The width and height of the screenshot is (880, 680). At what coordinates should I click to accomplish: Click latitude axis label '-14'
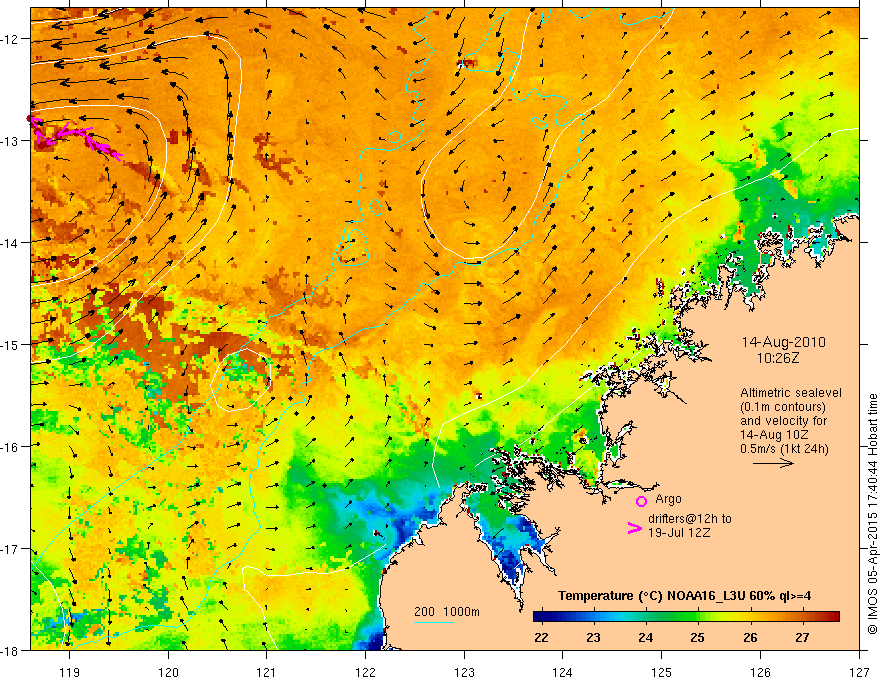coord(11,242)
